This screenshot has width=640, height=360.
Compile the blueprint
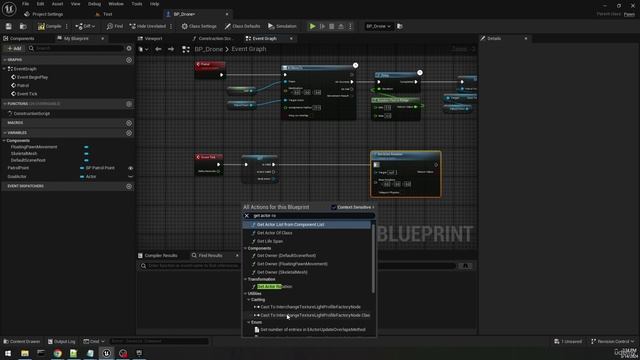[x=49, y=26]
